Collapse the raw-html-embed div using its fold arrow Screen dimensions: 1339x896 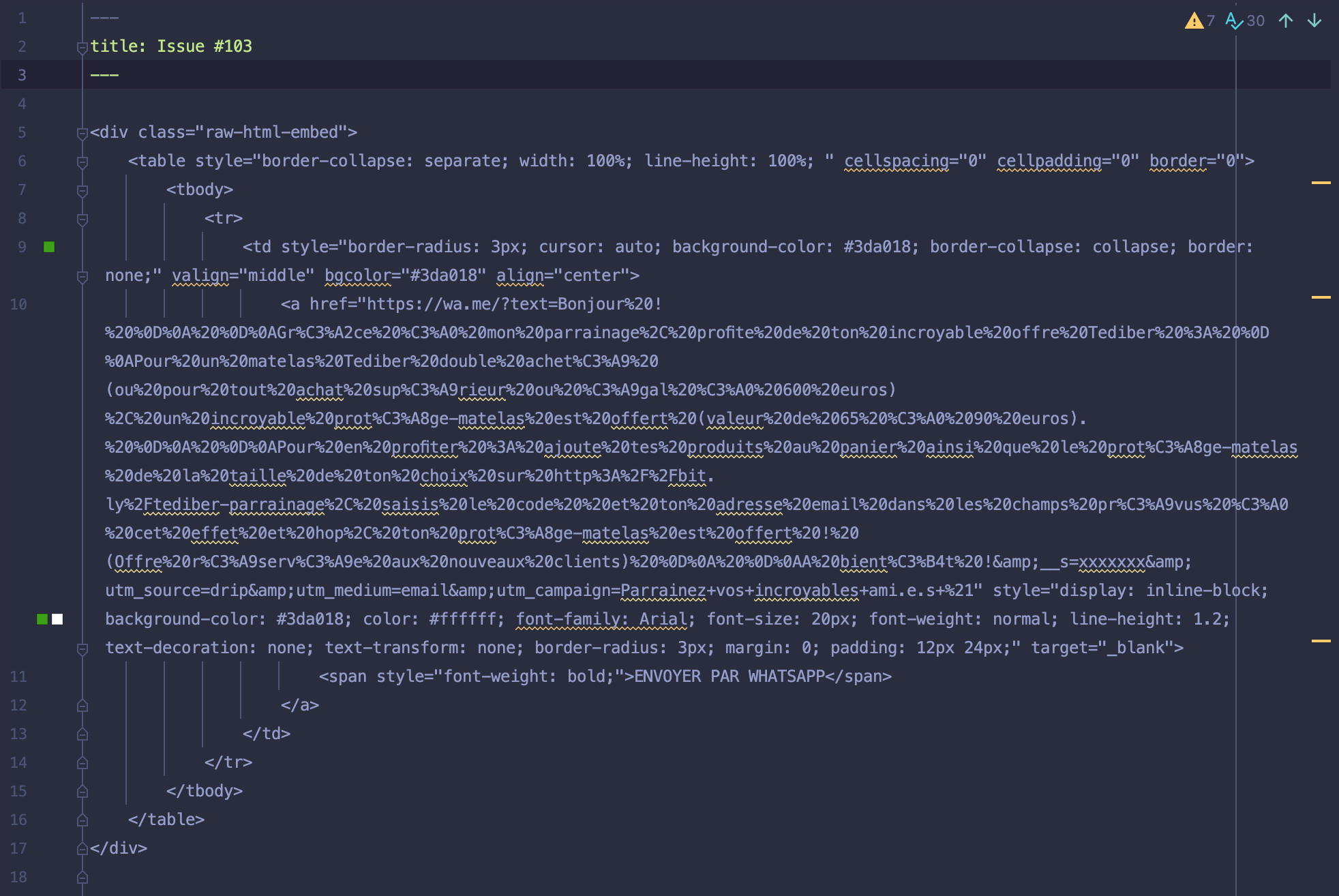[82, 132]
